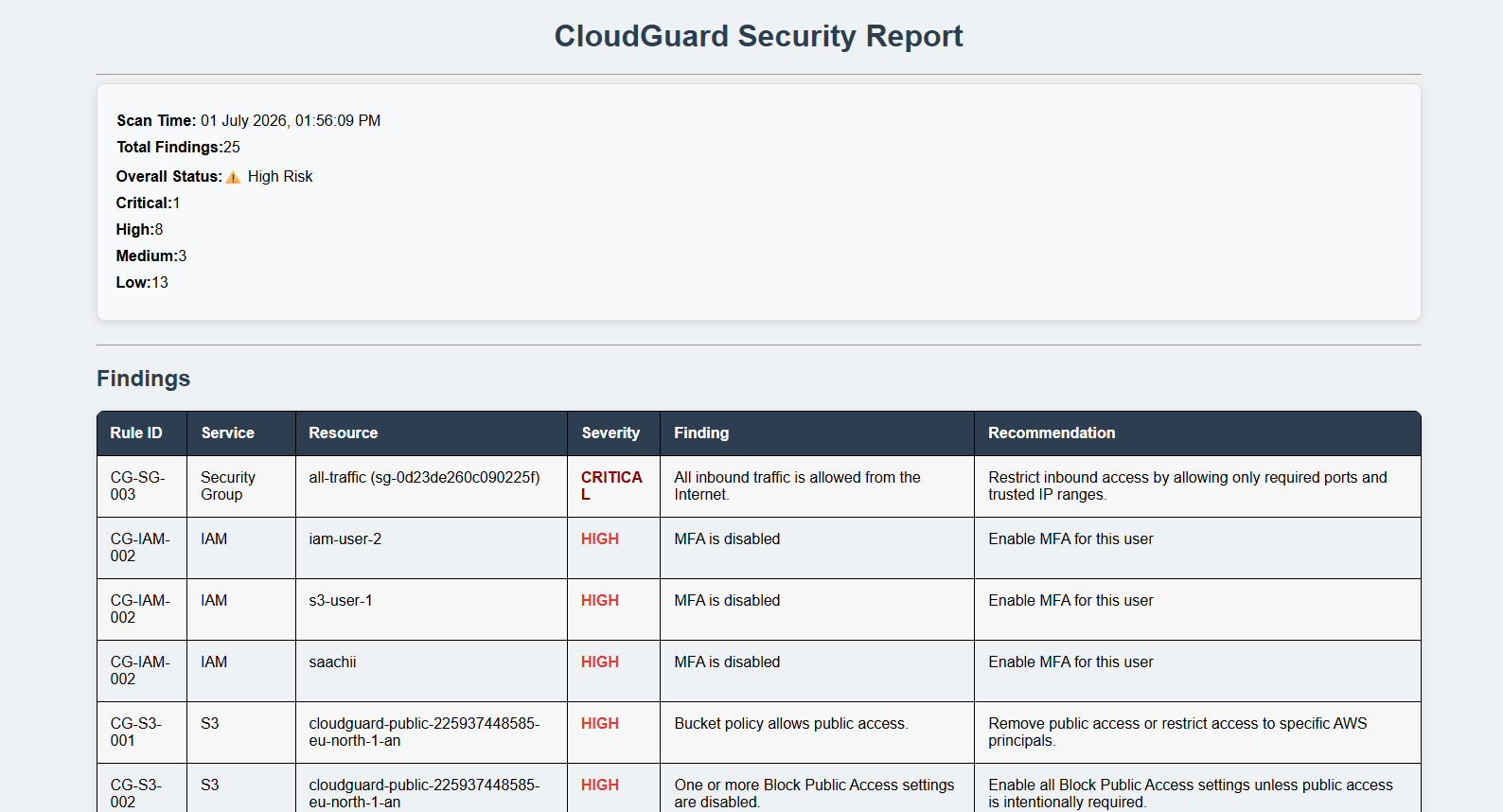This screenshot has width=1503, height=812.
Task: Select the all-traffic security group resource cell
Action: pos(432,486)
